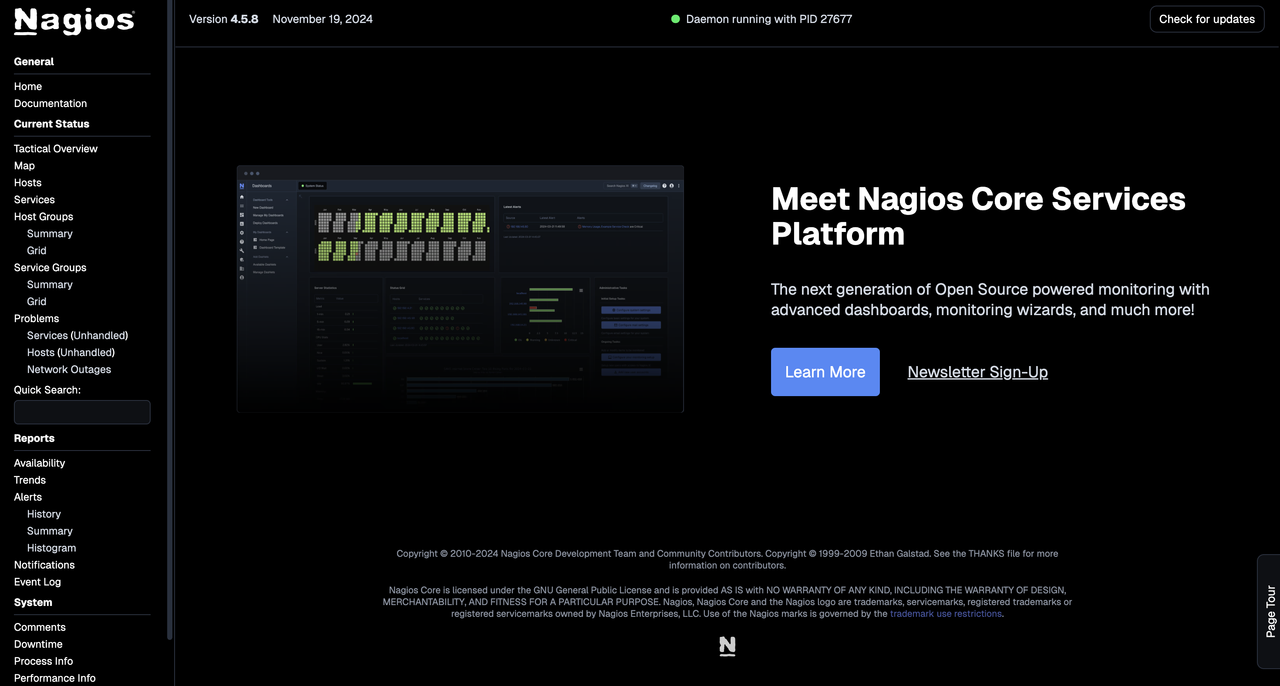Open Summary under Alerts
The width and height of the screenshot is (1280, 686).
pyautogui.click(x=50, y=531)
